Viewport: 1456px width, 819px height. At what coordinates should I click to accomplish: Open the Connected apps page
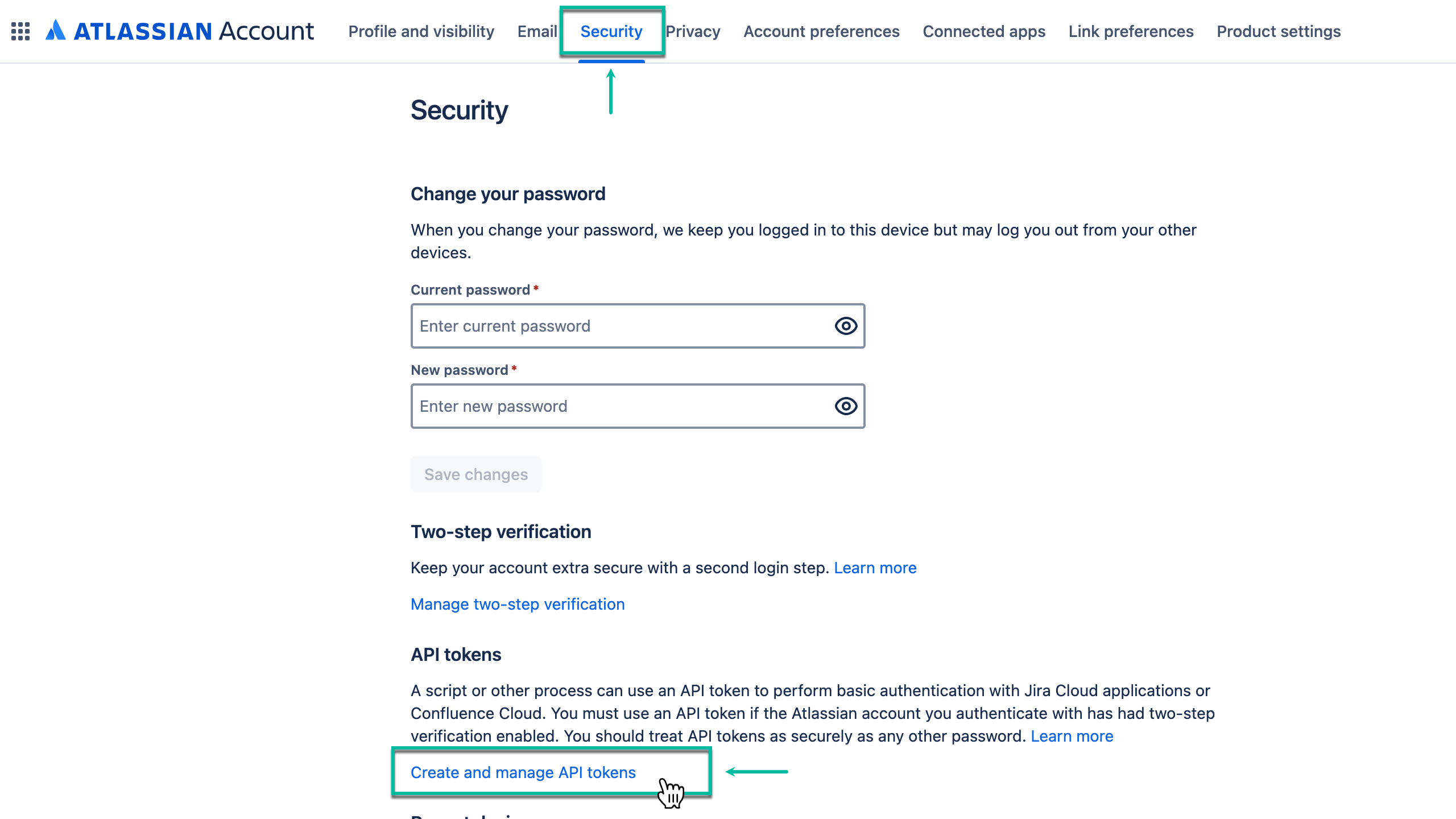pos(983,31)
